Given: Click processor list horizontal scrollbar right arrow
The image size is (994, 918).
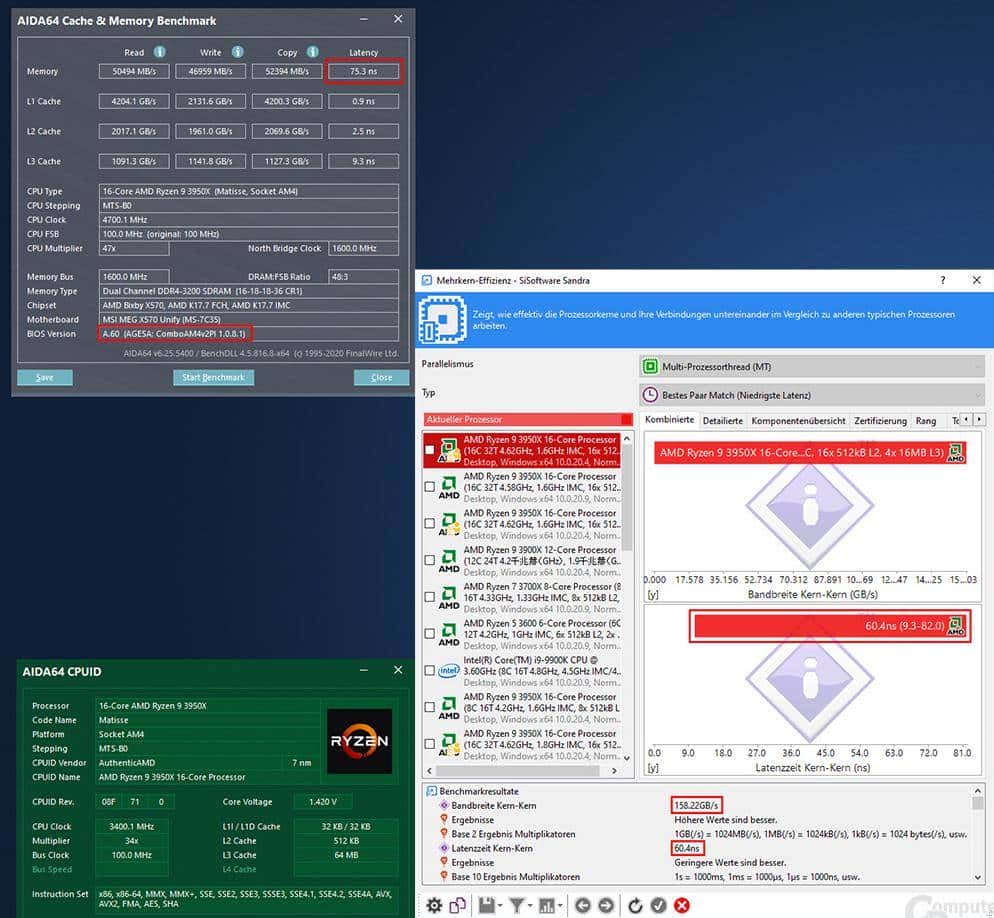Looking at the screenshot, I should tap(614, 771).
